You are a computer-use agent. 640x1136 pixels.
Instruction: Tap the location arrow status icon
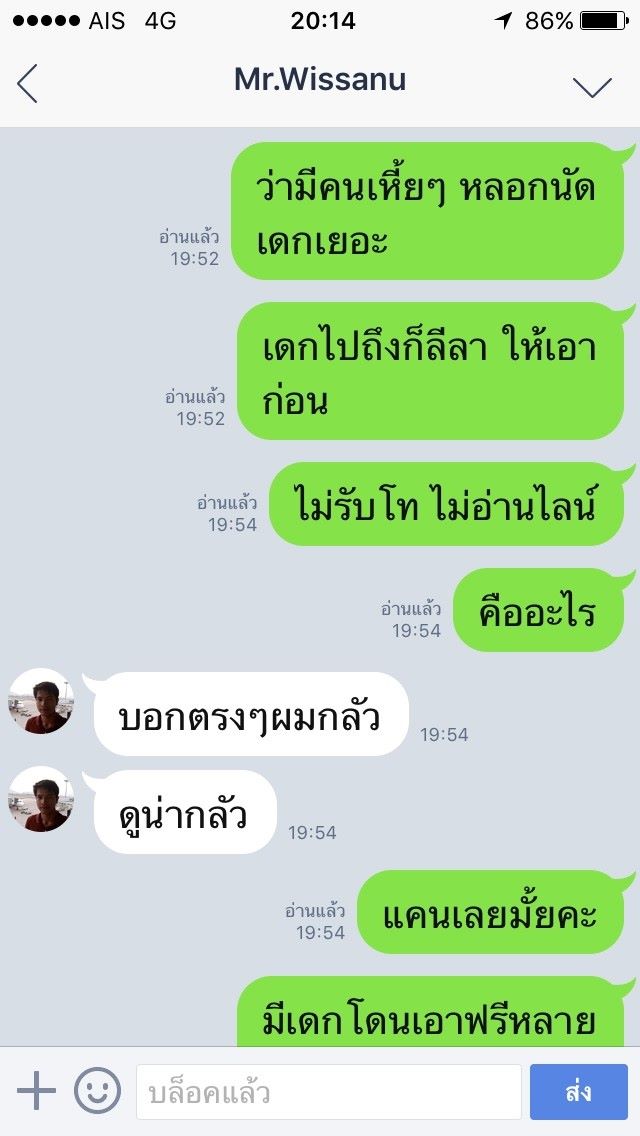[504, 21]
